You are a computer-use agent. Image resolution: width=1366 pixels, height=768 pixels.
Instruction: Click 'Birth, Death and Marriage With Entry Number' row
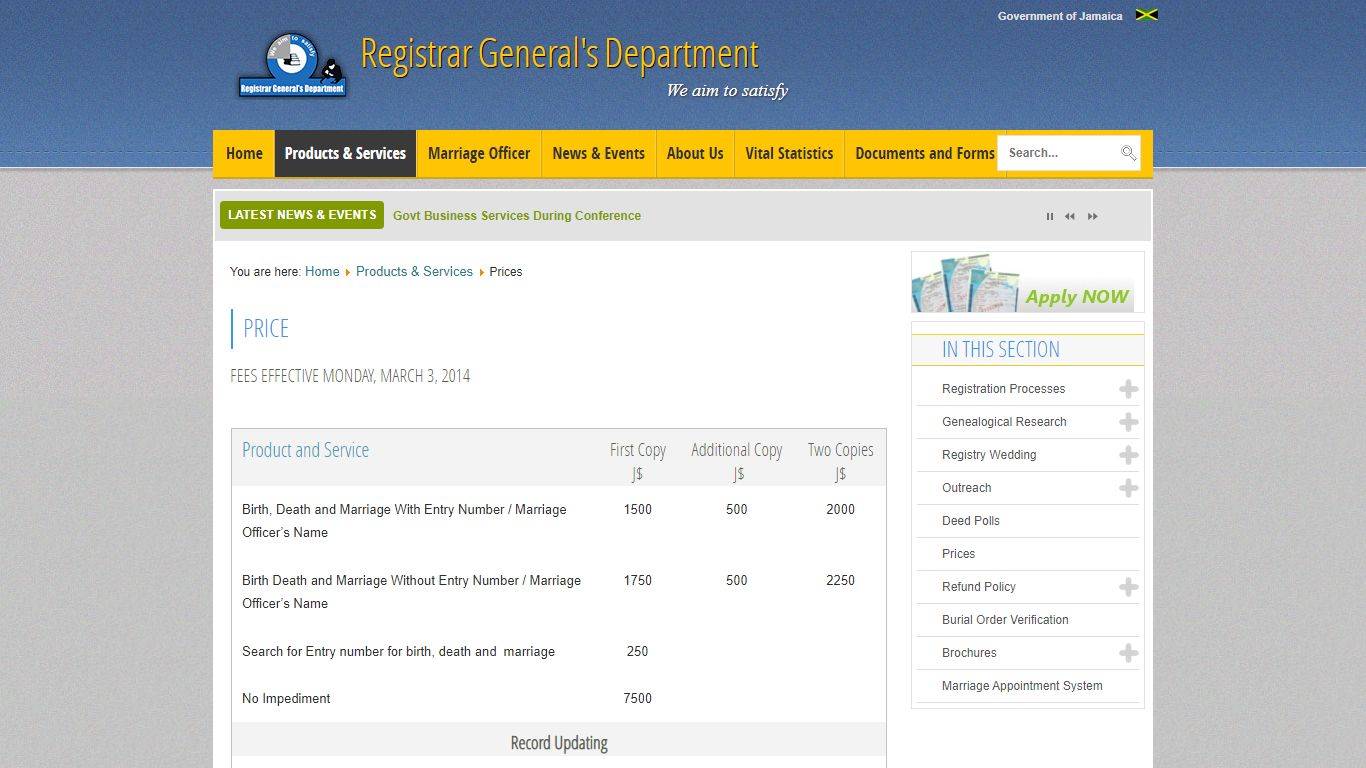point(404,521)
